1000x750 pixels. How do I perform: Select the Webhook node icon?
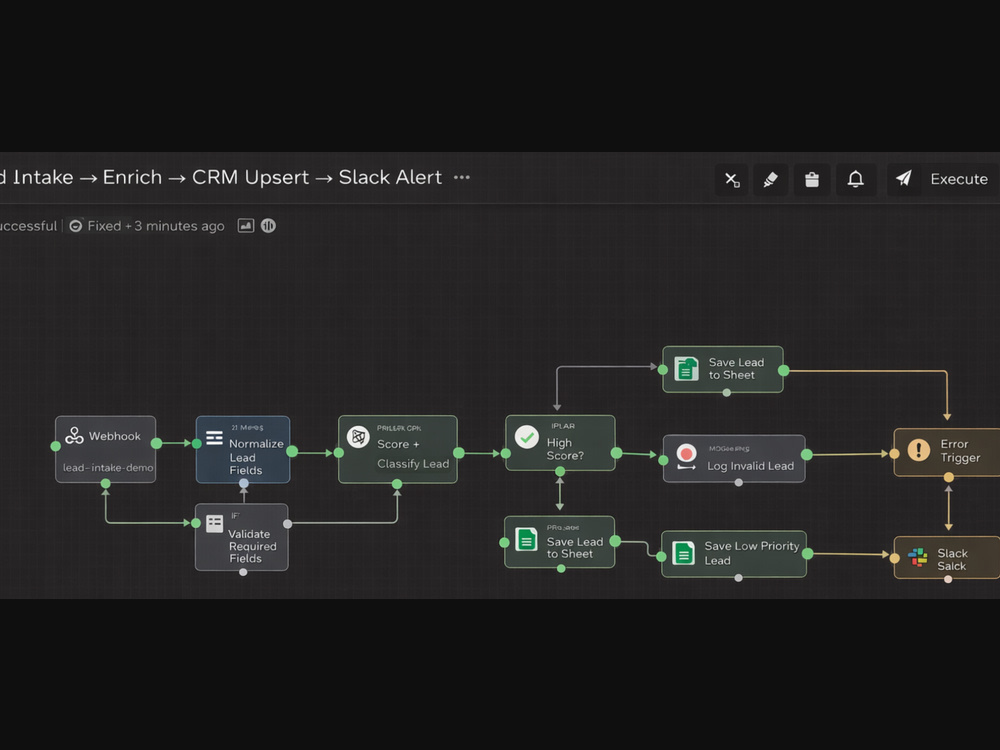tap(75, 436)
